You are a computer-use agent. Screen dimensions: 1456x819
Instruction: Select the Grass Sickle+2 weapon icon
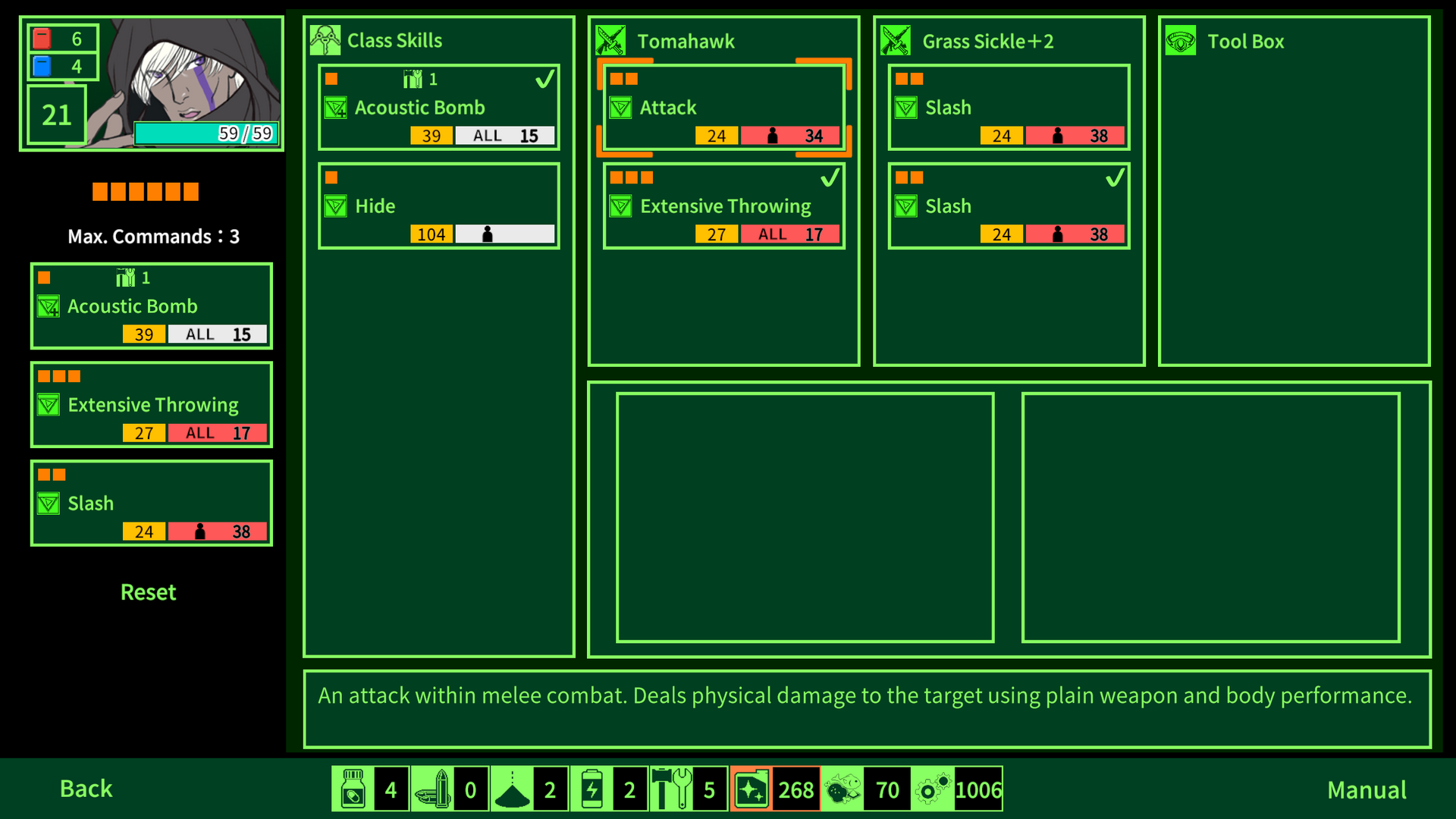[x=896, y=40]
